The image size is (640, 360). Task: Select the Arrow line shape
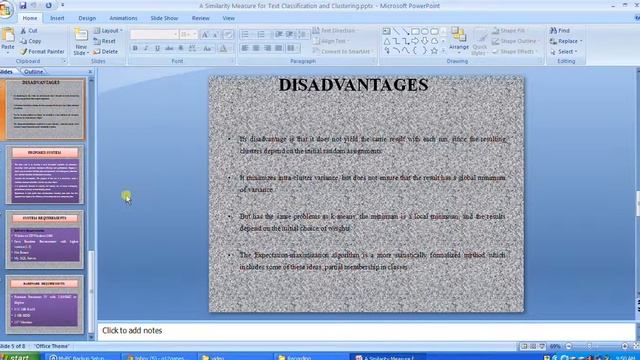tap(406, 31)
